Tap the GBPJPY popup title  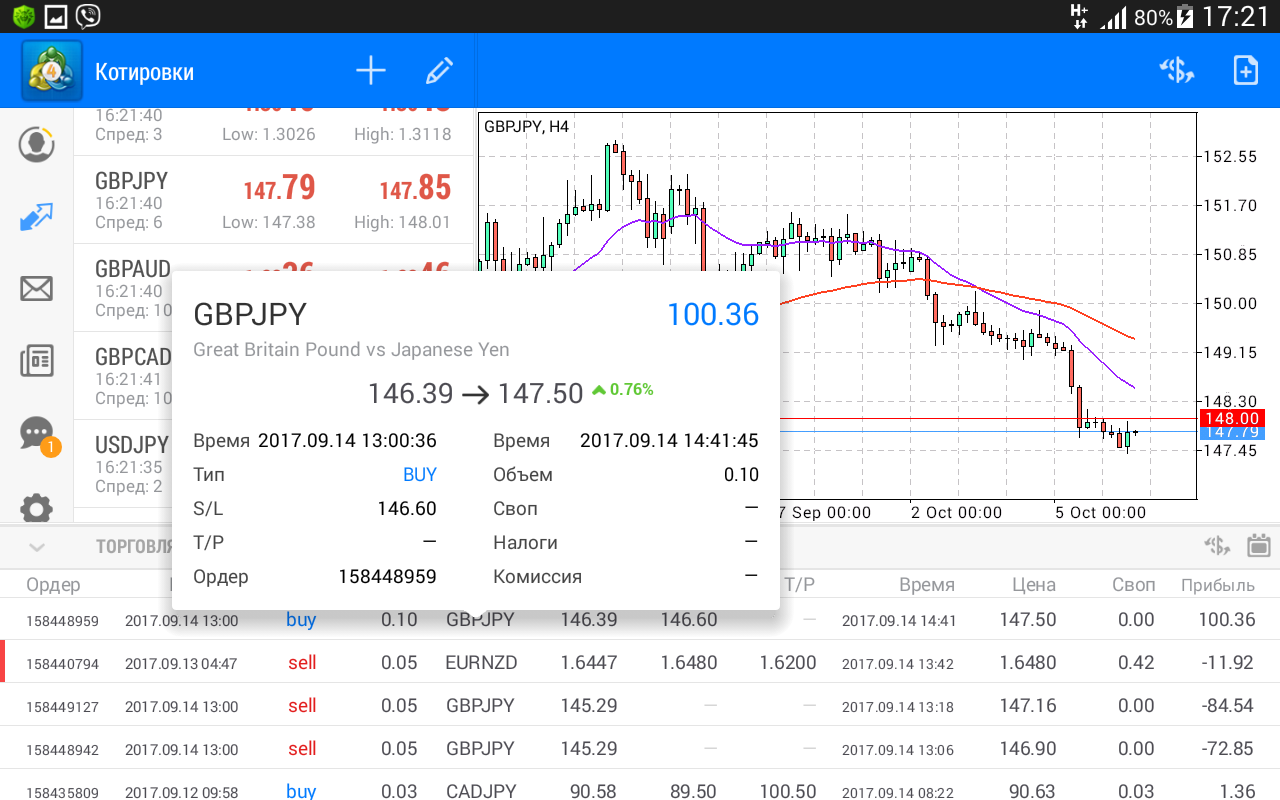(x=250, y=314)
